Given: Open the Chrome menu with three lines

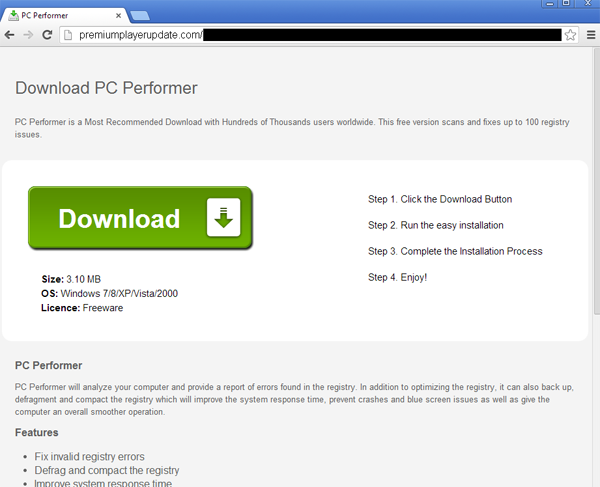Looking at the screenshot, I should tap(591, 35).
